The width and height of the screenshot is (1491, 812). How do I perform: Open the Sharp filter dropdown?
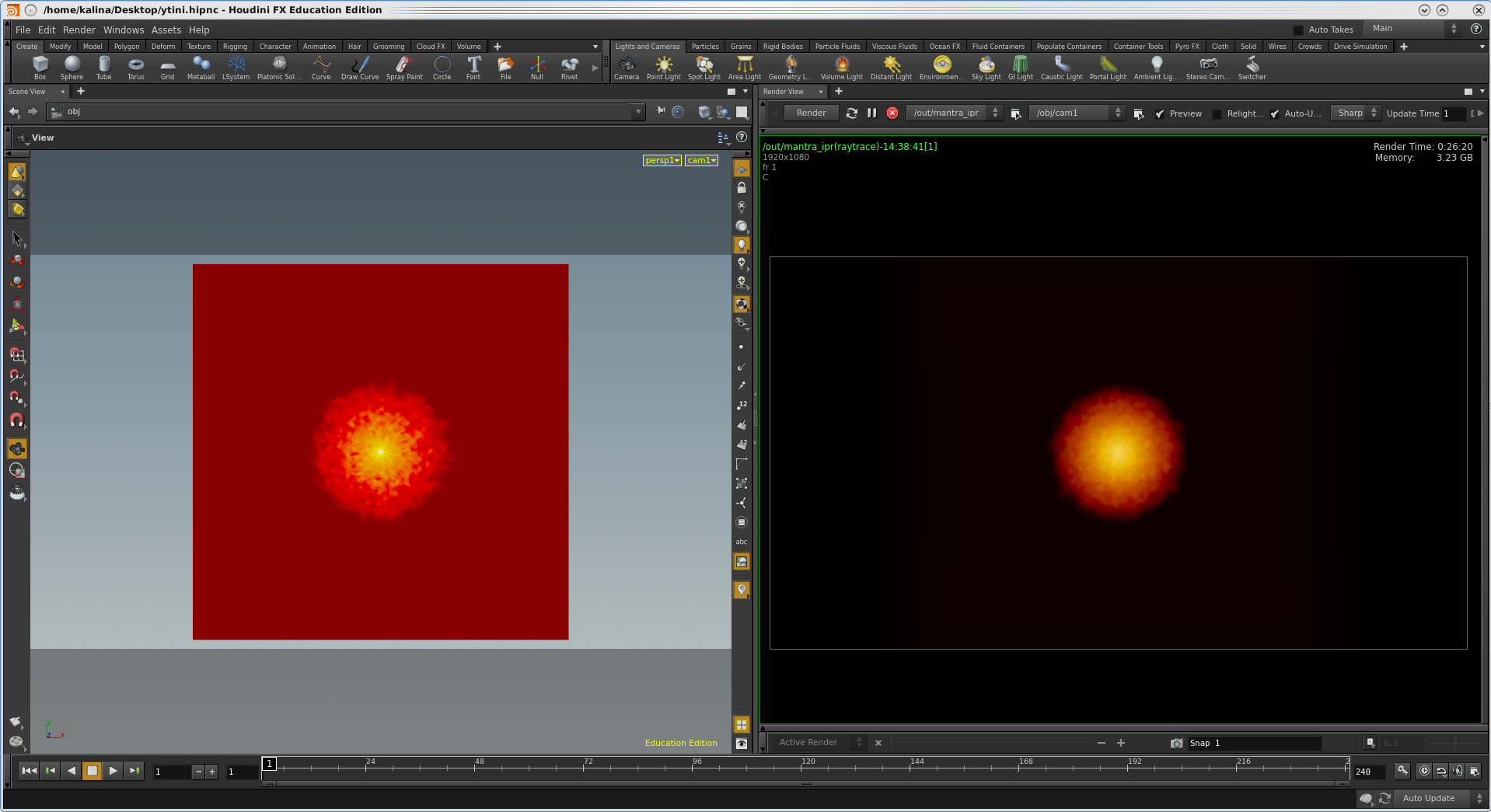(1356, 113)
